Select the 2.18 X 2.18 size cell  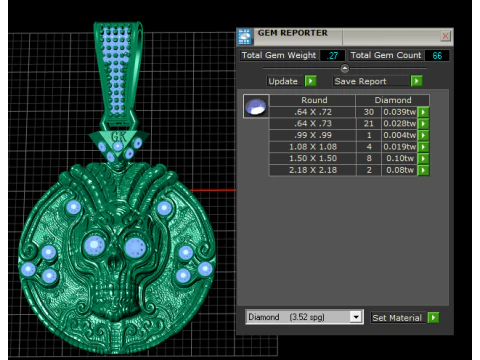pos(313,170)
